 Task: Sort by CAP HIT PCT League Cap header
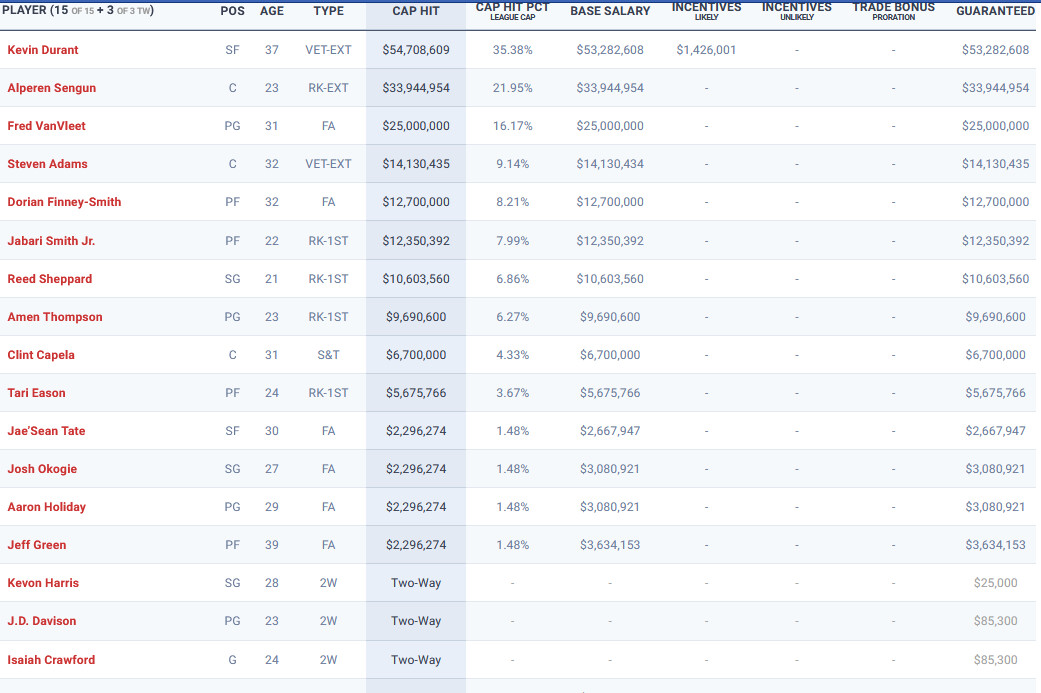coord(513,11)
